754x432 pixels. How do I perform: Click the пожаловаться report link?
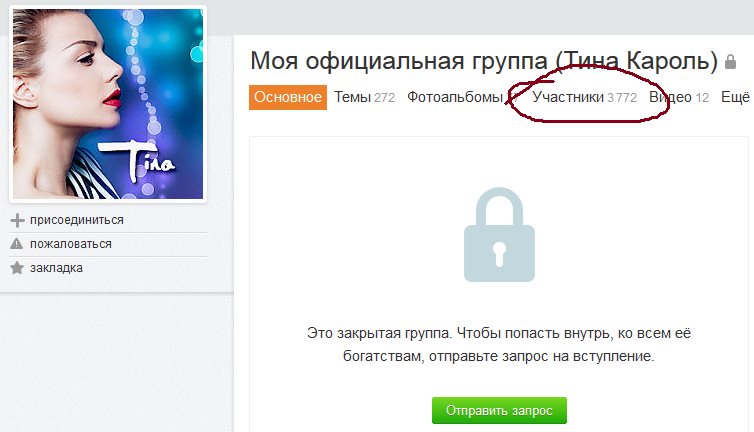[71, 244]
